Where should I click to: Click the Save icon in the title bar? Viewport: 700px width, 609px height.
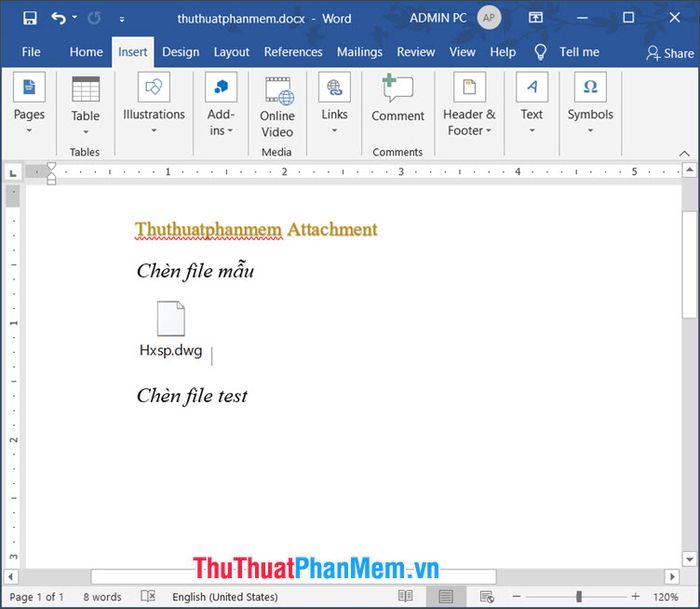point(30,18)
